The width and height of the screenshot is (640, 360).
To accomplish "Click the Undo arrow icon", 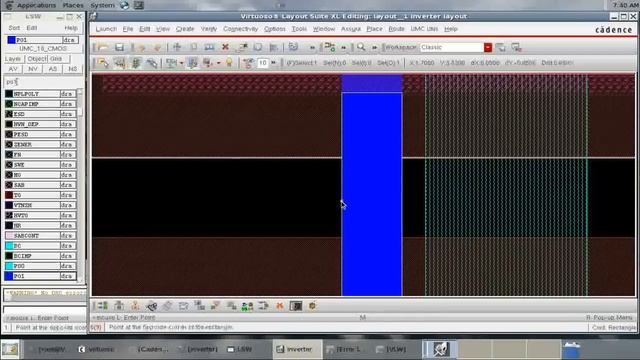I will point(142,47).
